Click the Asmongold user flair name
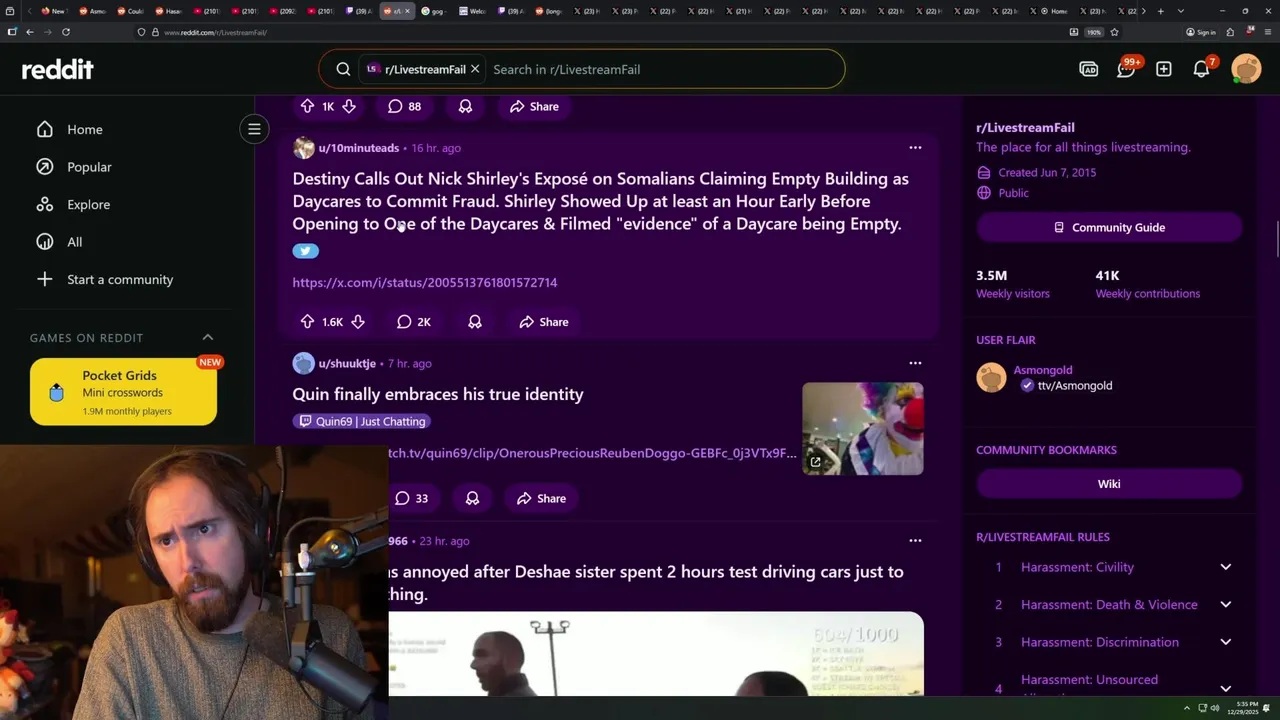 click(1043, 370)
